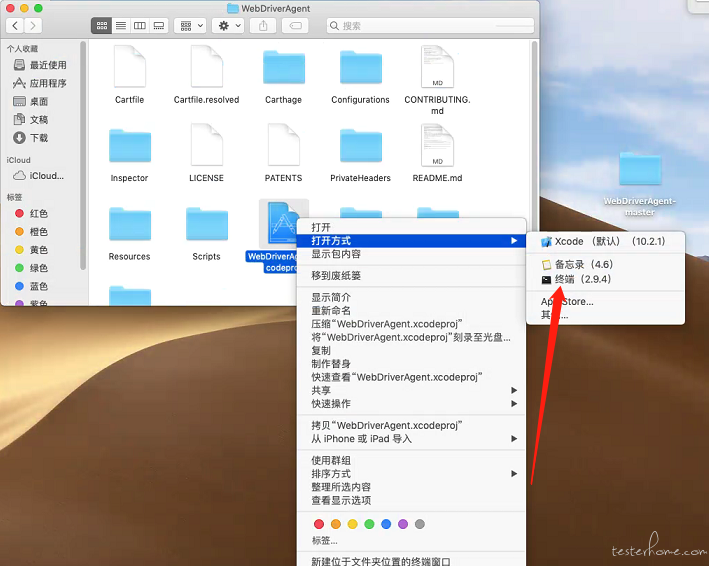Switch Finder to column view
Screen dimensions: 709x566
click(140, 26)
